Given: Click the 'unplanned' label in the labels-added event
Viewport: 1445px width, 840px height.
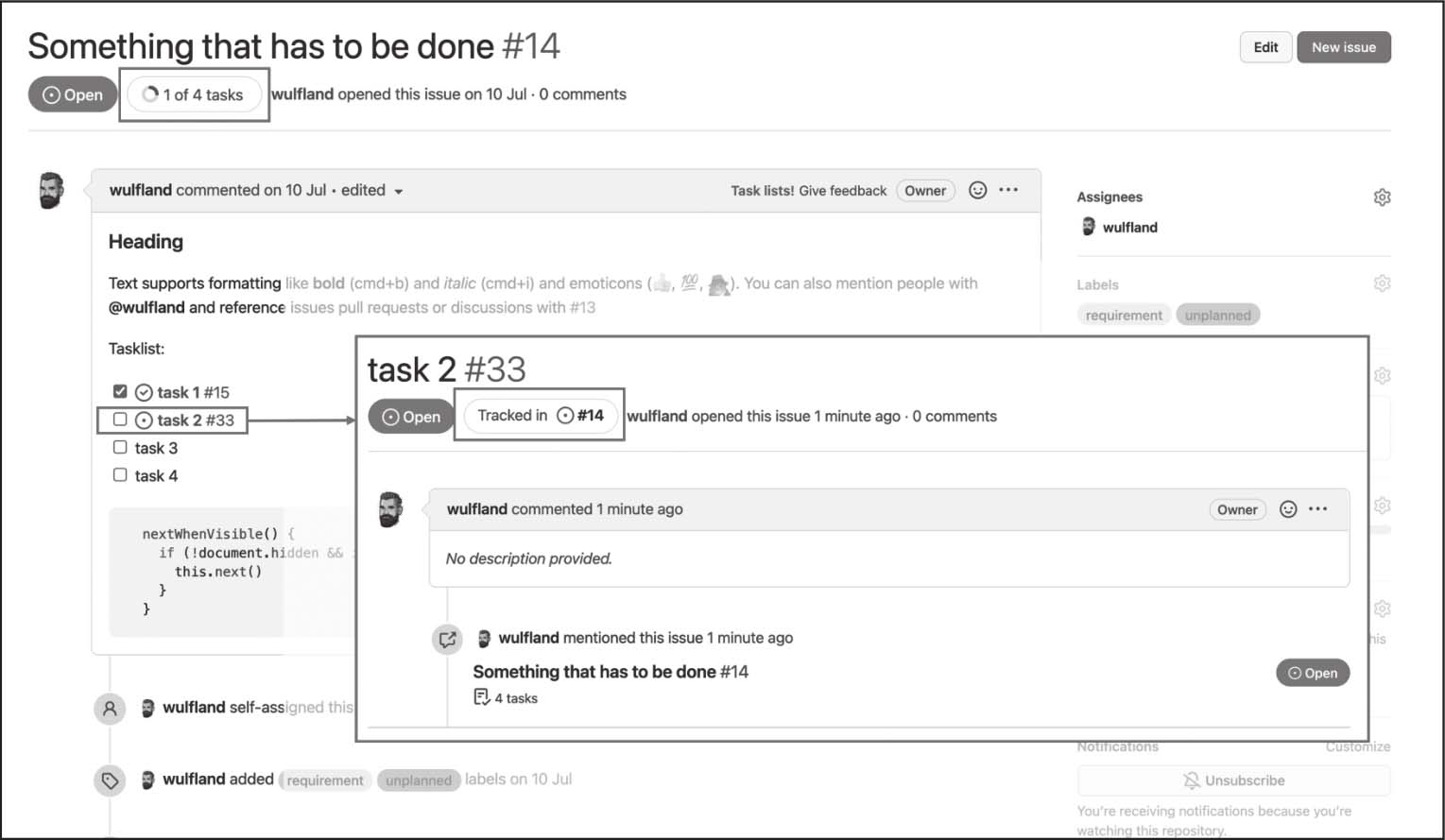Looking at the screenshot, I should click(419, 780).
